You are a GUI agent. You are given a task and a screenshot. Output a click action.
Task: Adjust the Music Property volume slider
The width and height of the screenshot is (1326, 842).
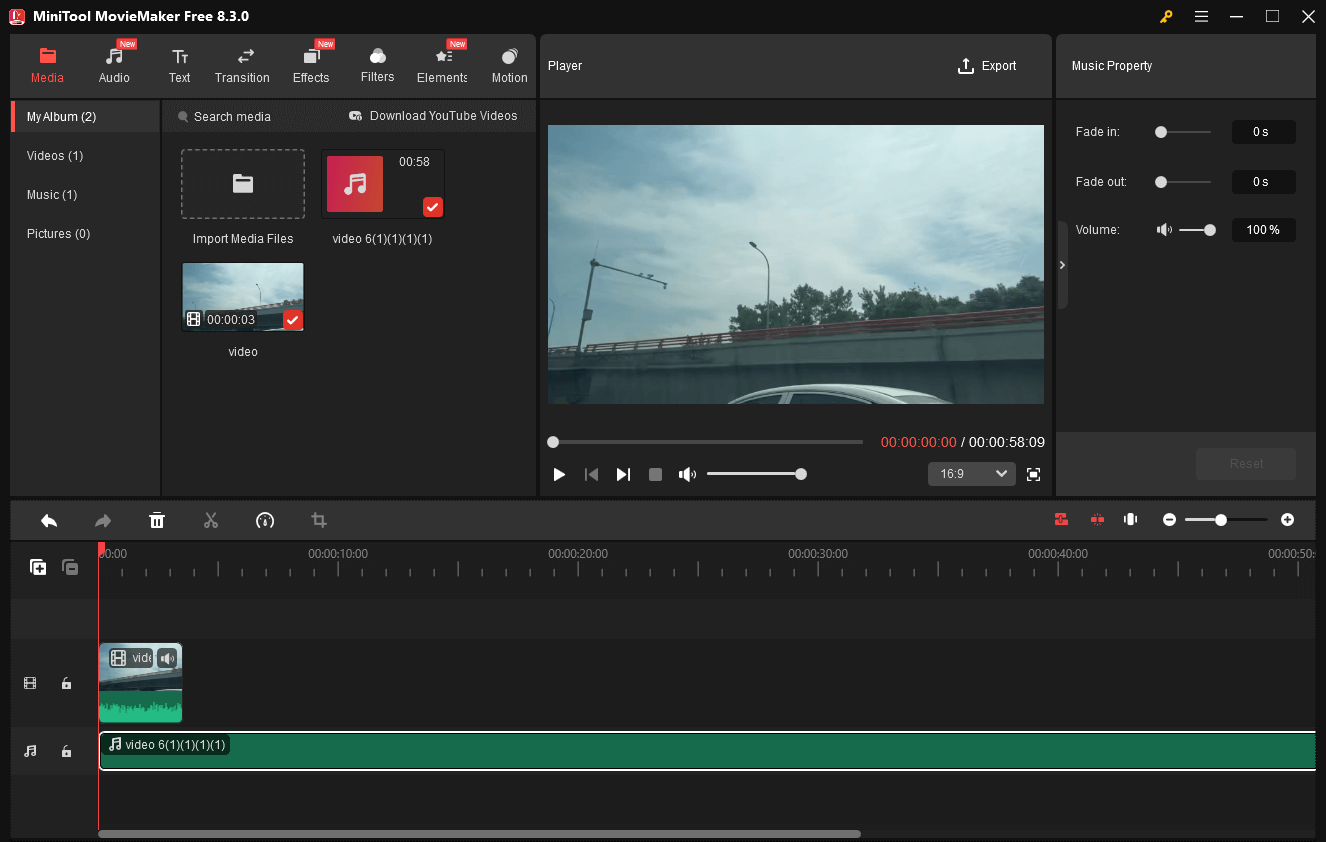coord(1197,230)
